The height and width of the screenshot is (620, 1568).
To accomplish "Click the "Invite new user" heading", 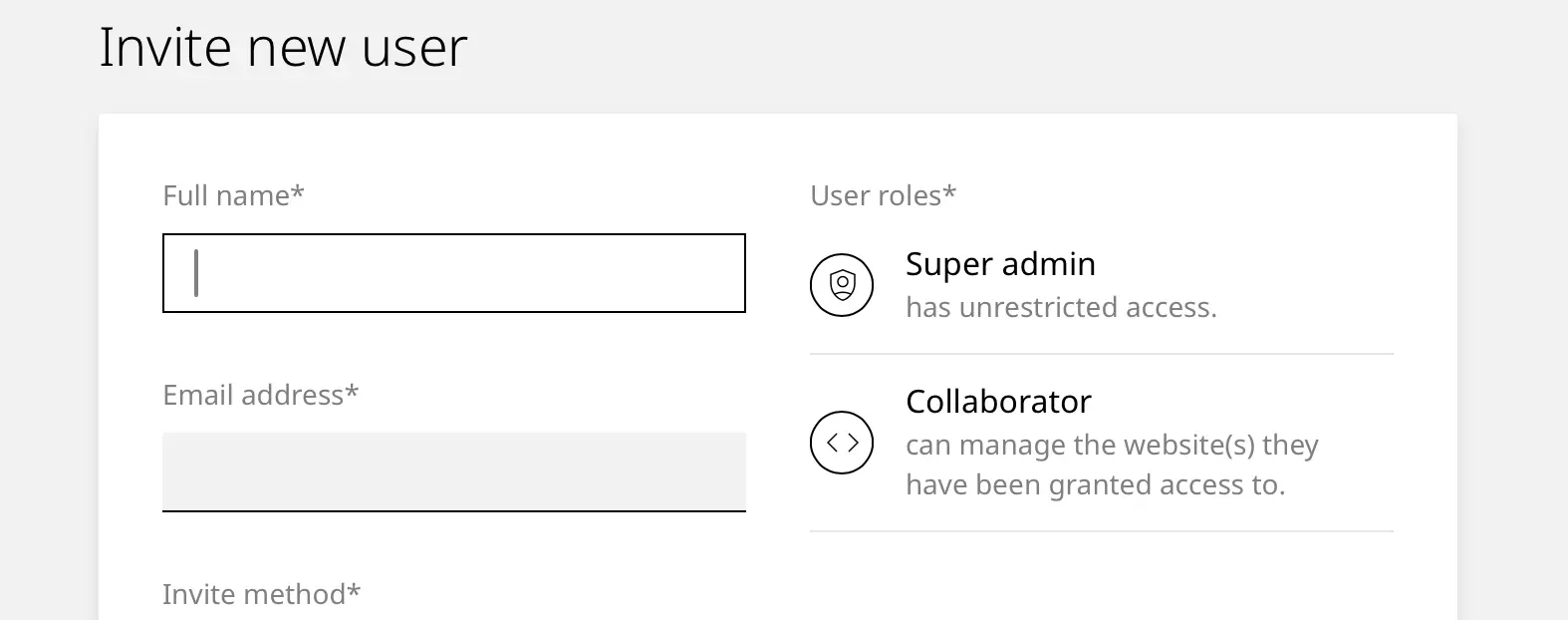I will pyautogui.click(x=283, y=47).
